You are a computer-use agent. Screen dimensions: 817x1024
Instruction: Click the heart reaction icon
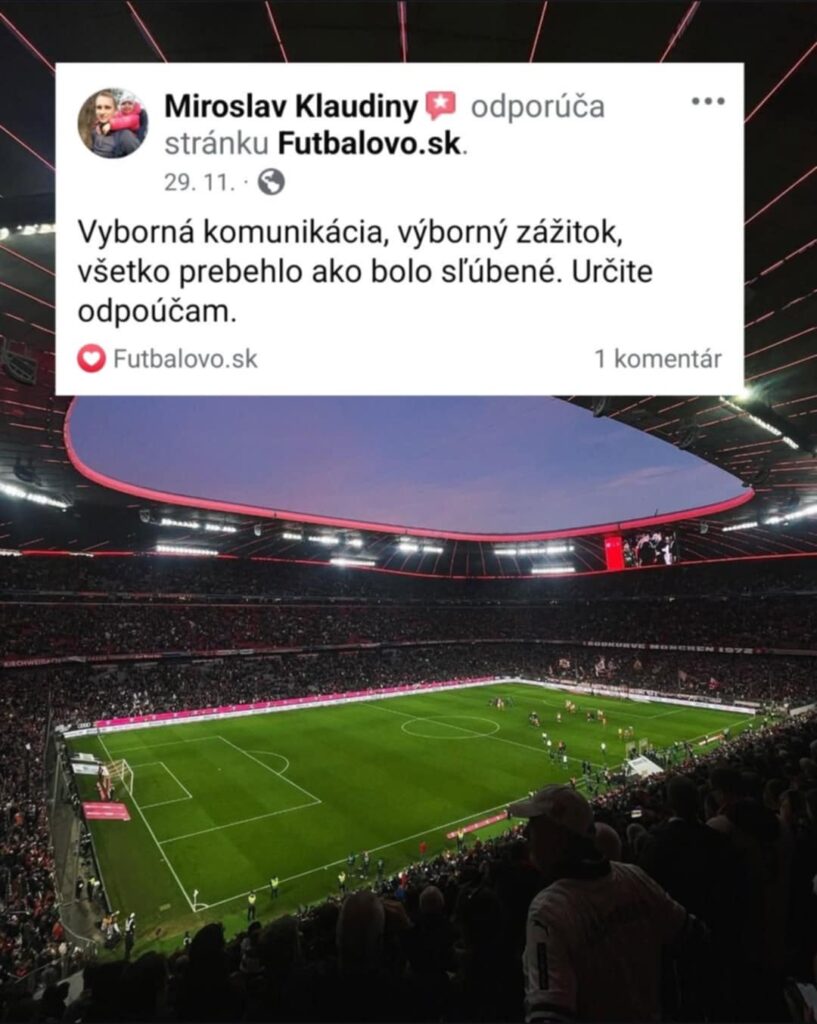click(x=91, y=359)
